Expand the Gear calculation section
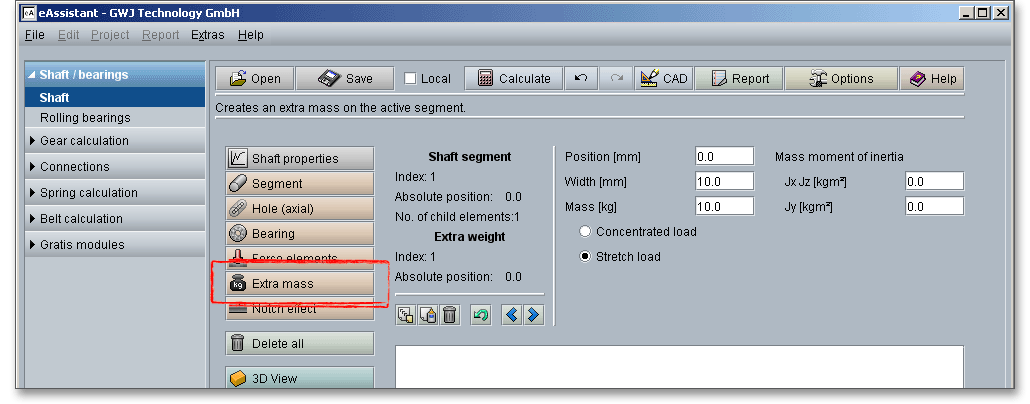The image size is (1030, 404). point(84,141)
